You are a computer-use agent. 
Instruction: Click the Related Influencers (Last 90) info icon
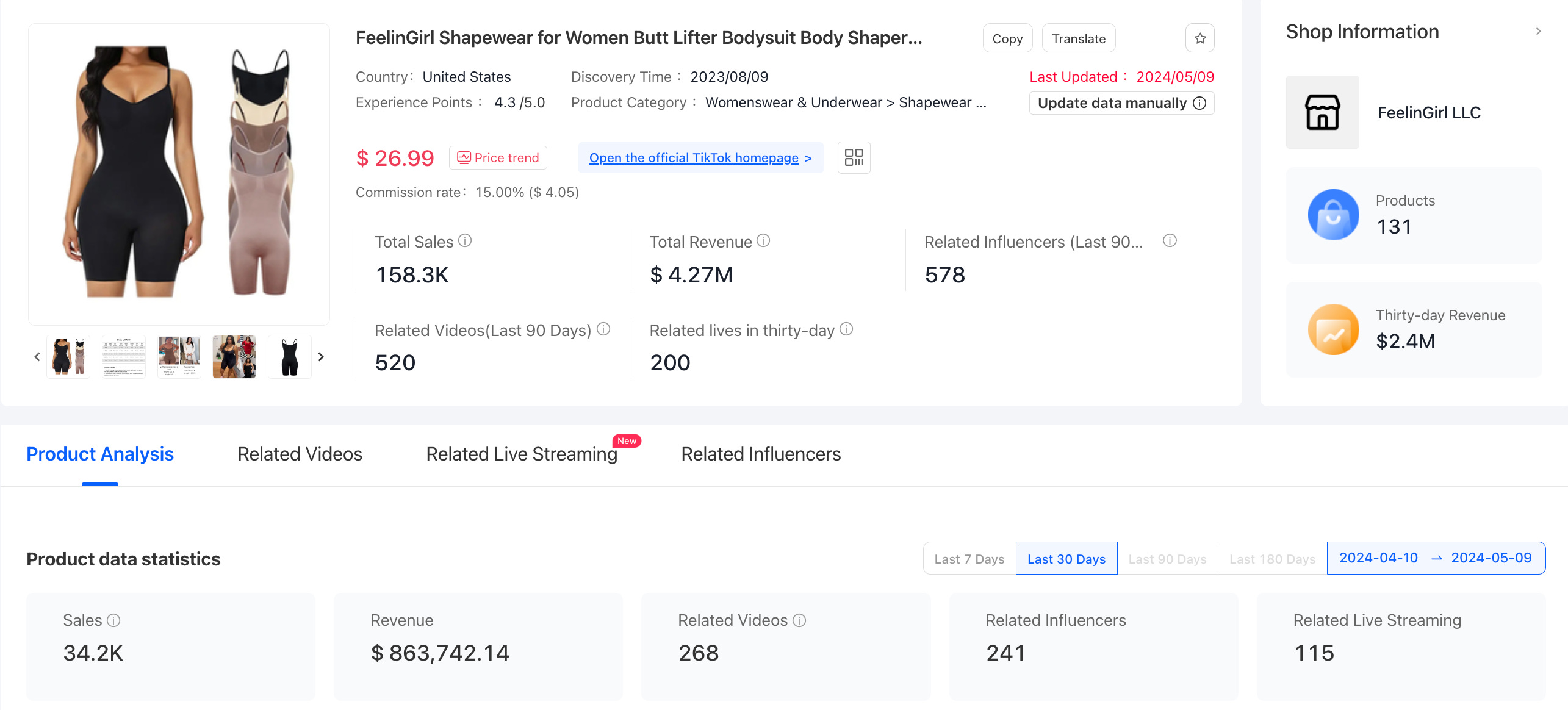(1170, 241)
